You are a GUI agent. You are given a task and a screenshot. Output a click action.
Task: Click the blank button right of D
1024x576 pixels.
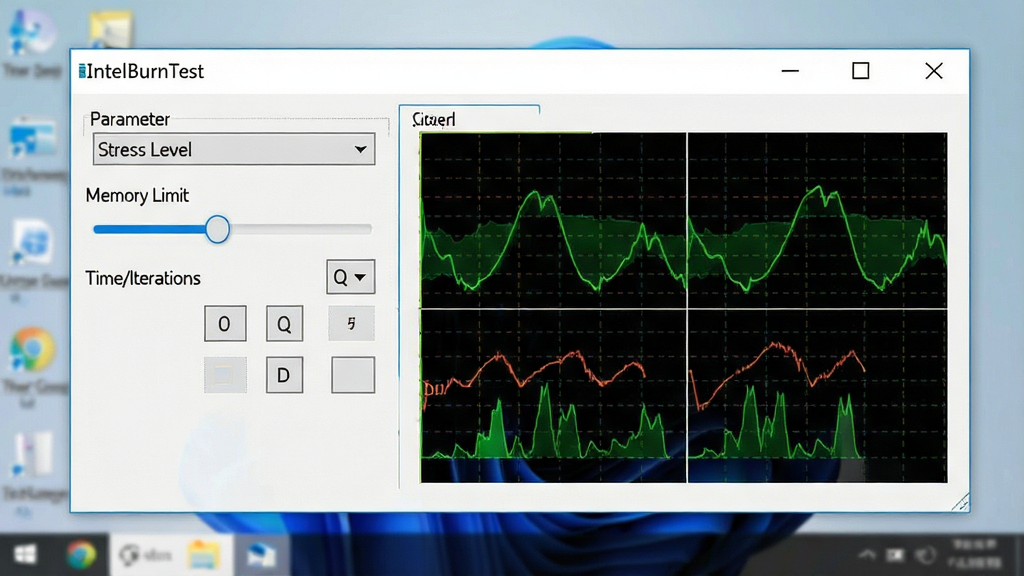[x=353, y=375]
